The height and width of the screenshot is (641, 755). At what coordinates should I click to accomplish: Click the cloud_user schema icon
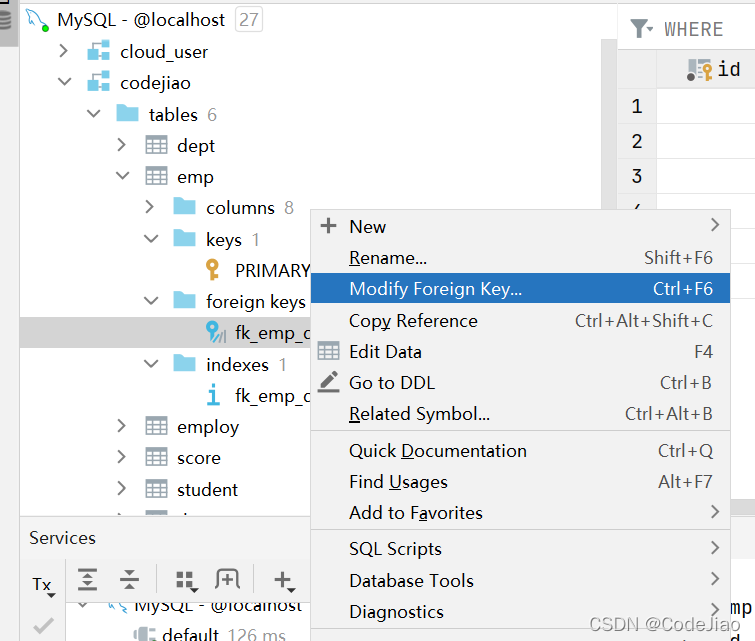99,51
